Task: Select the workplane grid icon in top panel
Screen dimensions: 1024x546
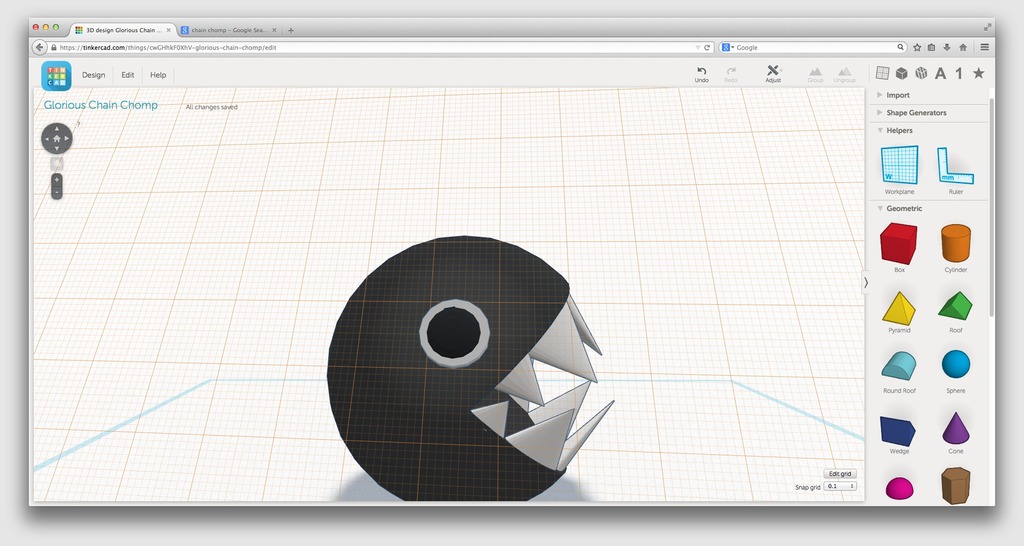Action: [882, 73]
